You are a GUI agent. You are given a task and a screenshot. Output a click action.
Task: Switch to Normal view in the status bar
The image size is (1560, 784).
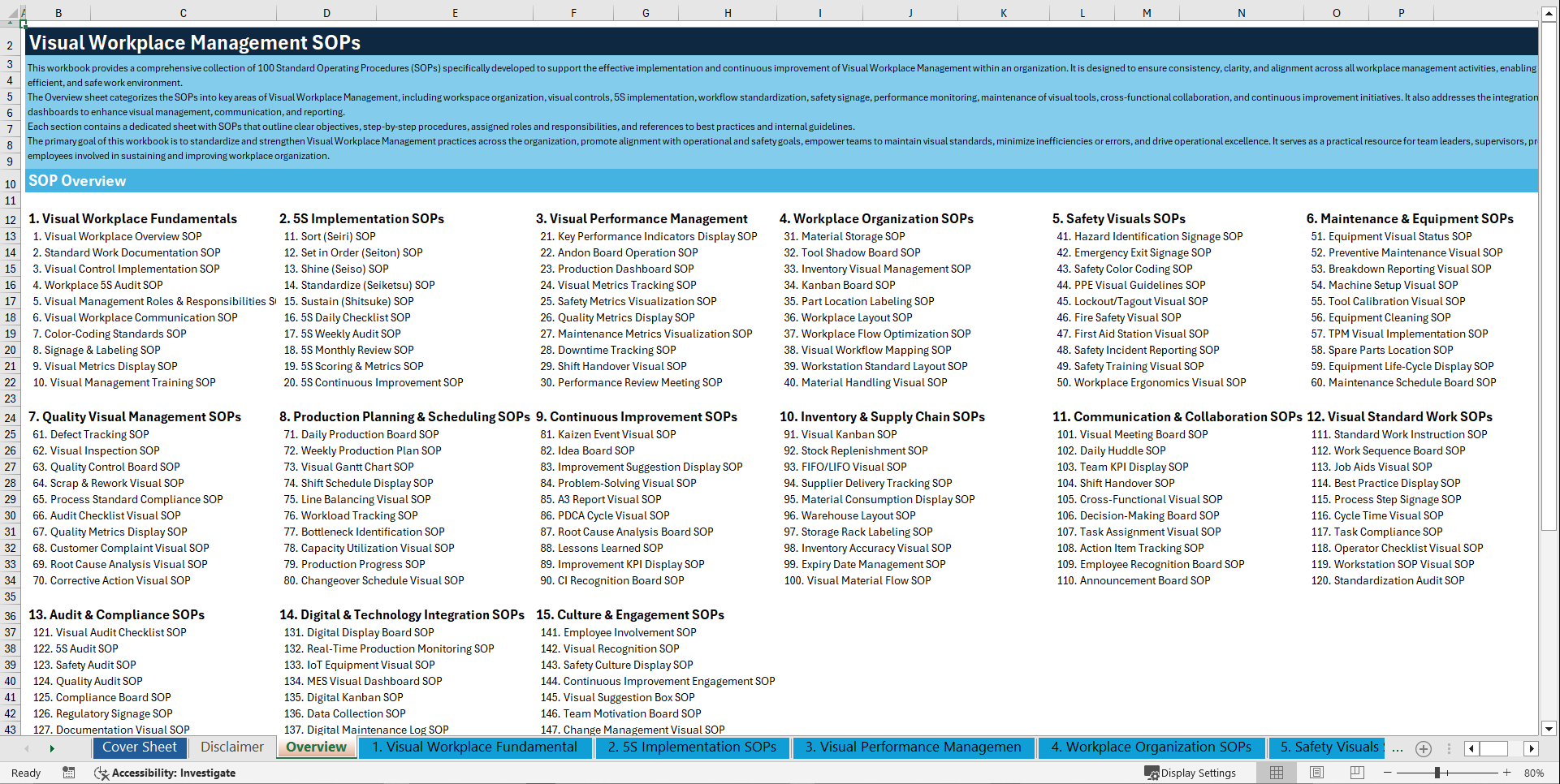(1276, 773)
